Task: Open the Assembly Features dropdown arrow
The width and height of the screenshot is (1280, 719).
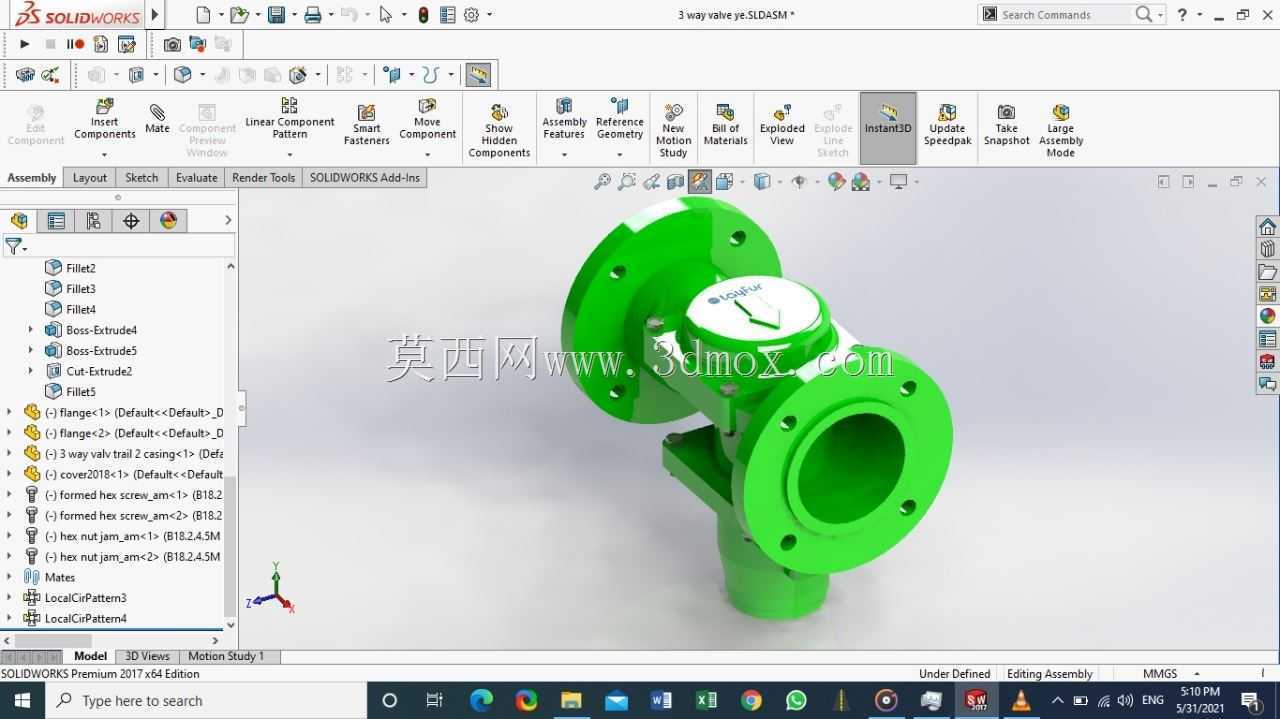Action: (x=564, y=154)
